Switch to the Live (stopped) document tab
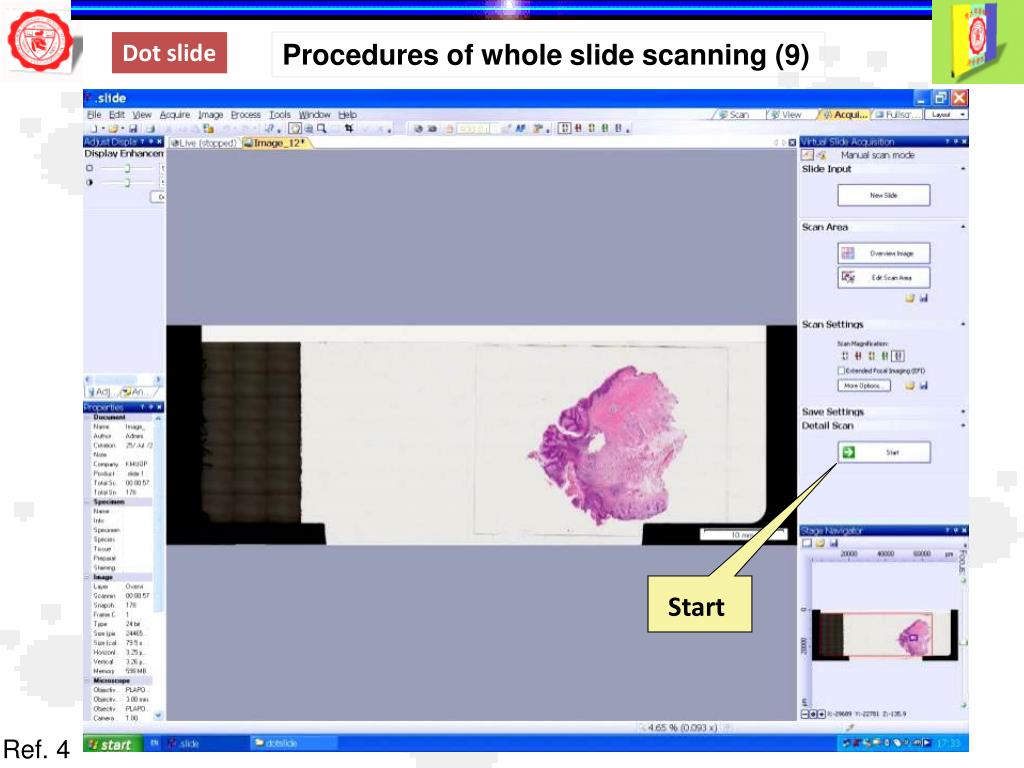 [203, 143]
